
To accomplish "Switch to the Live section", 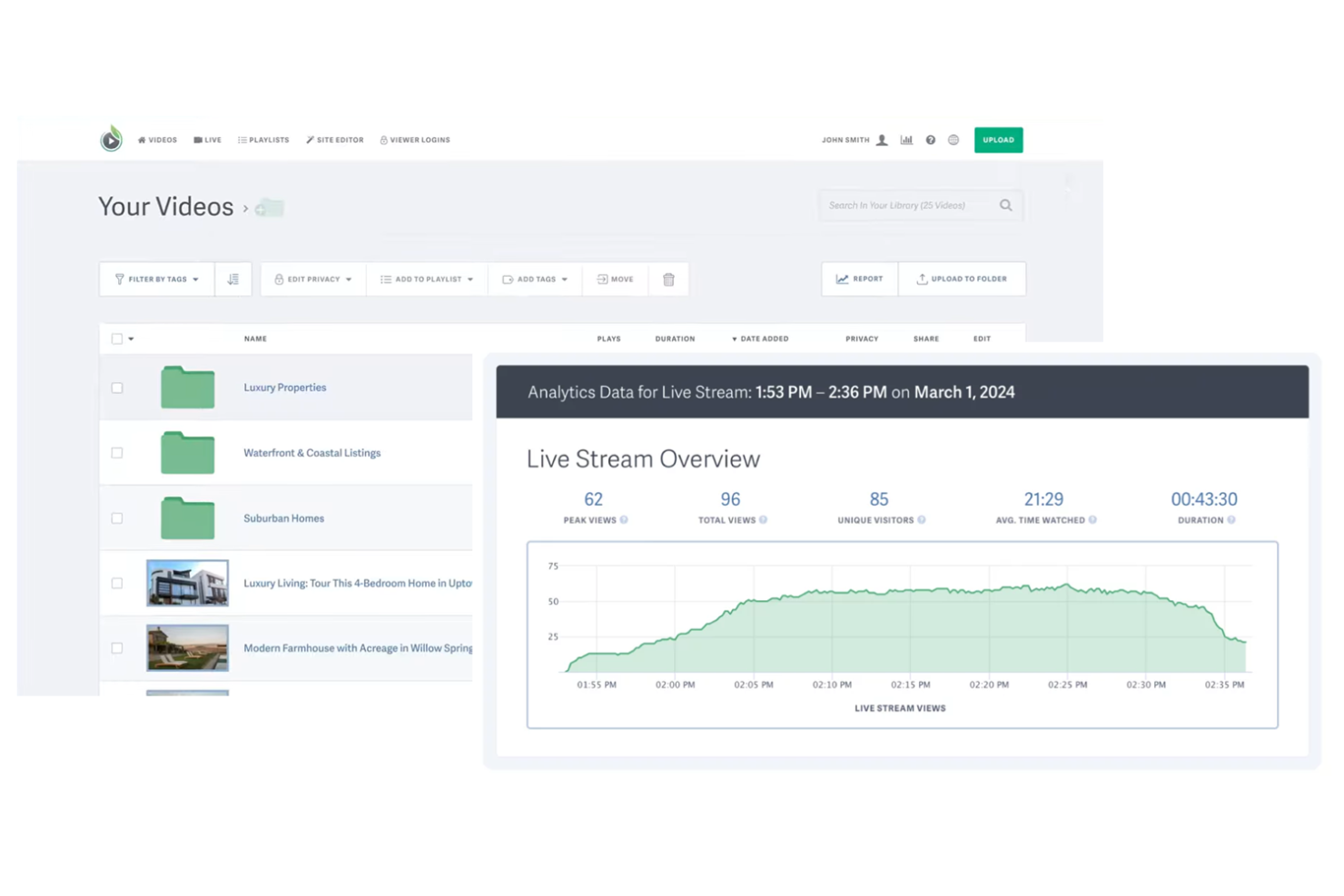I will tap(207, 140).
